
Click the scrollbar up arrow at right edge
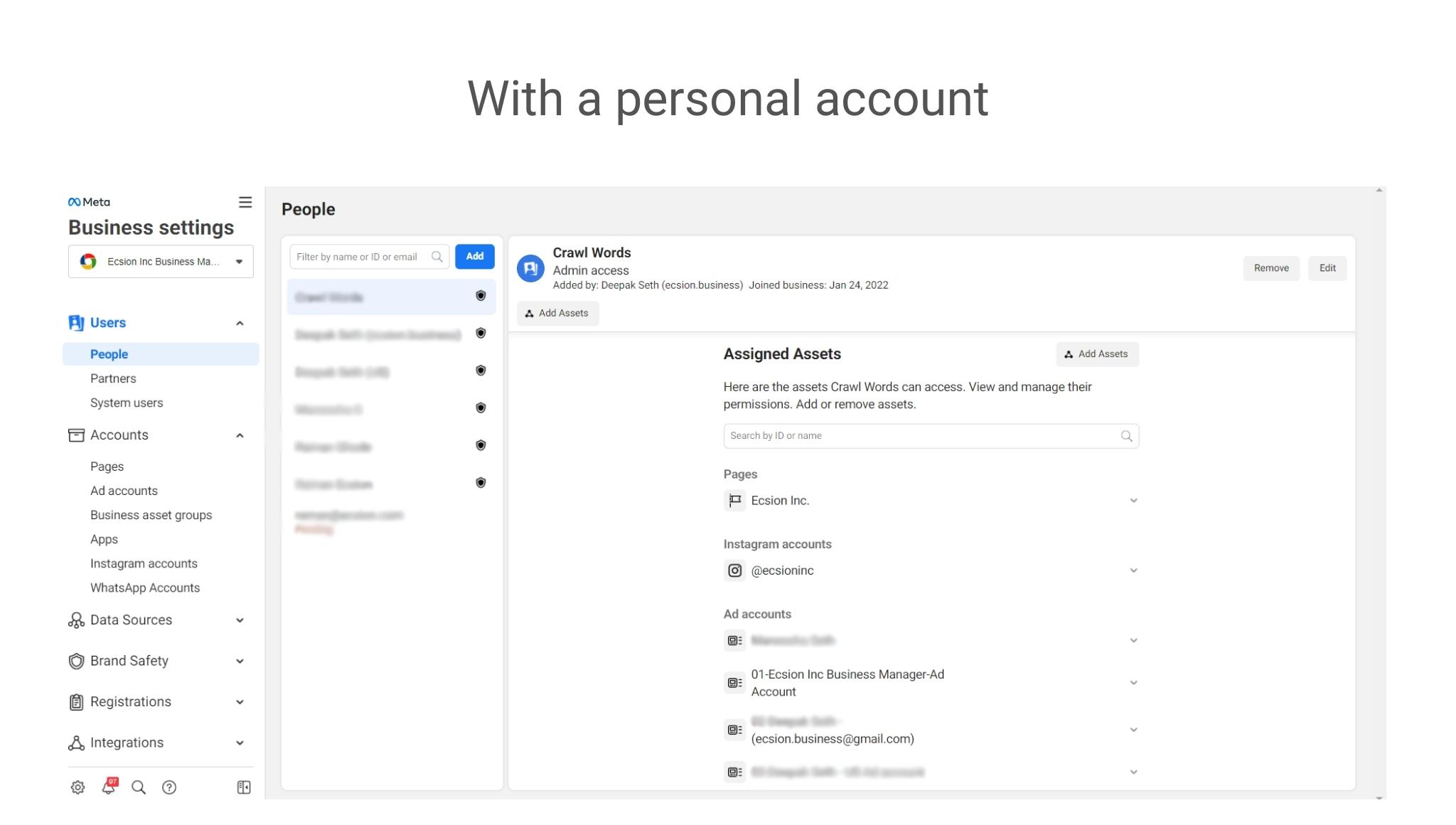(x=1379, y=191)
